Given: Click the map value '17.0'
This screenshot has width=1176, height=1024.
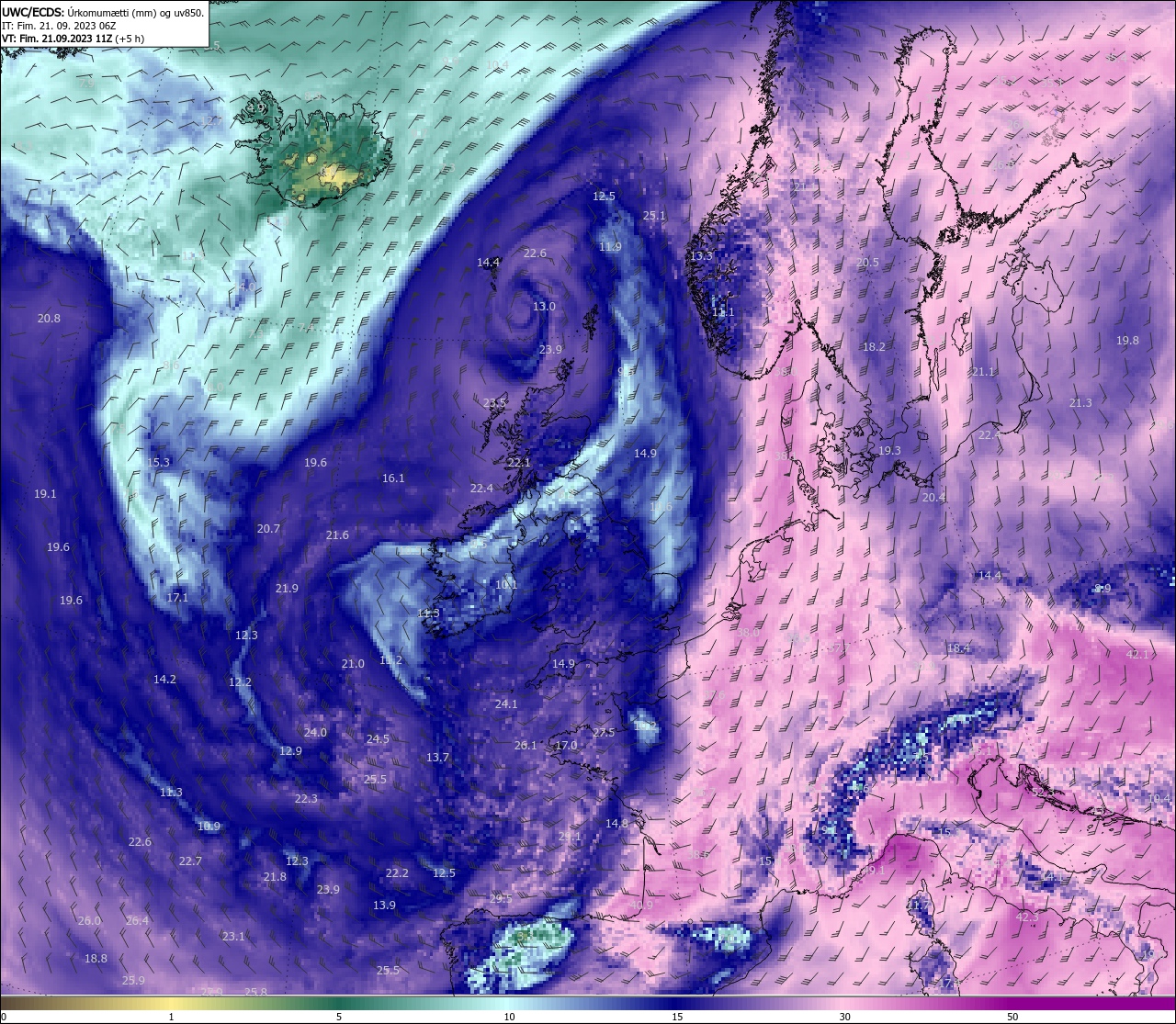Looking at the screenshot, I should 566,746.
